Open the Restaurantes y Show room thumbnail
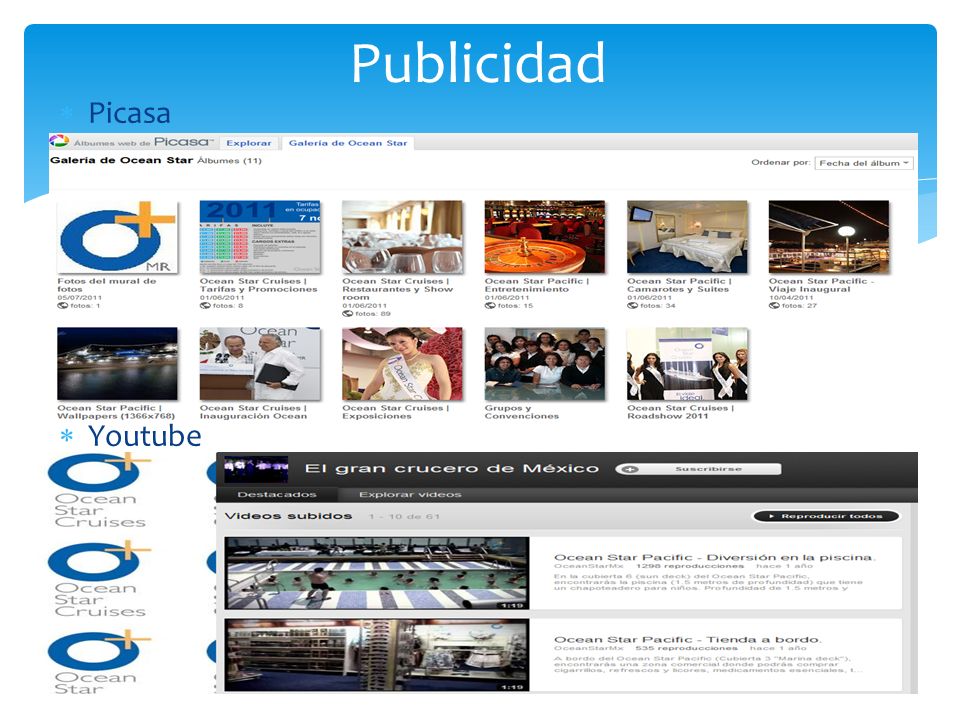 tap(402, 237)
